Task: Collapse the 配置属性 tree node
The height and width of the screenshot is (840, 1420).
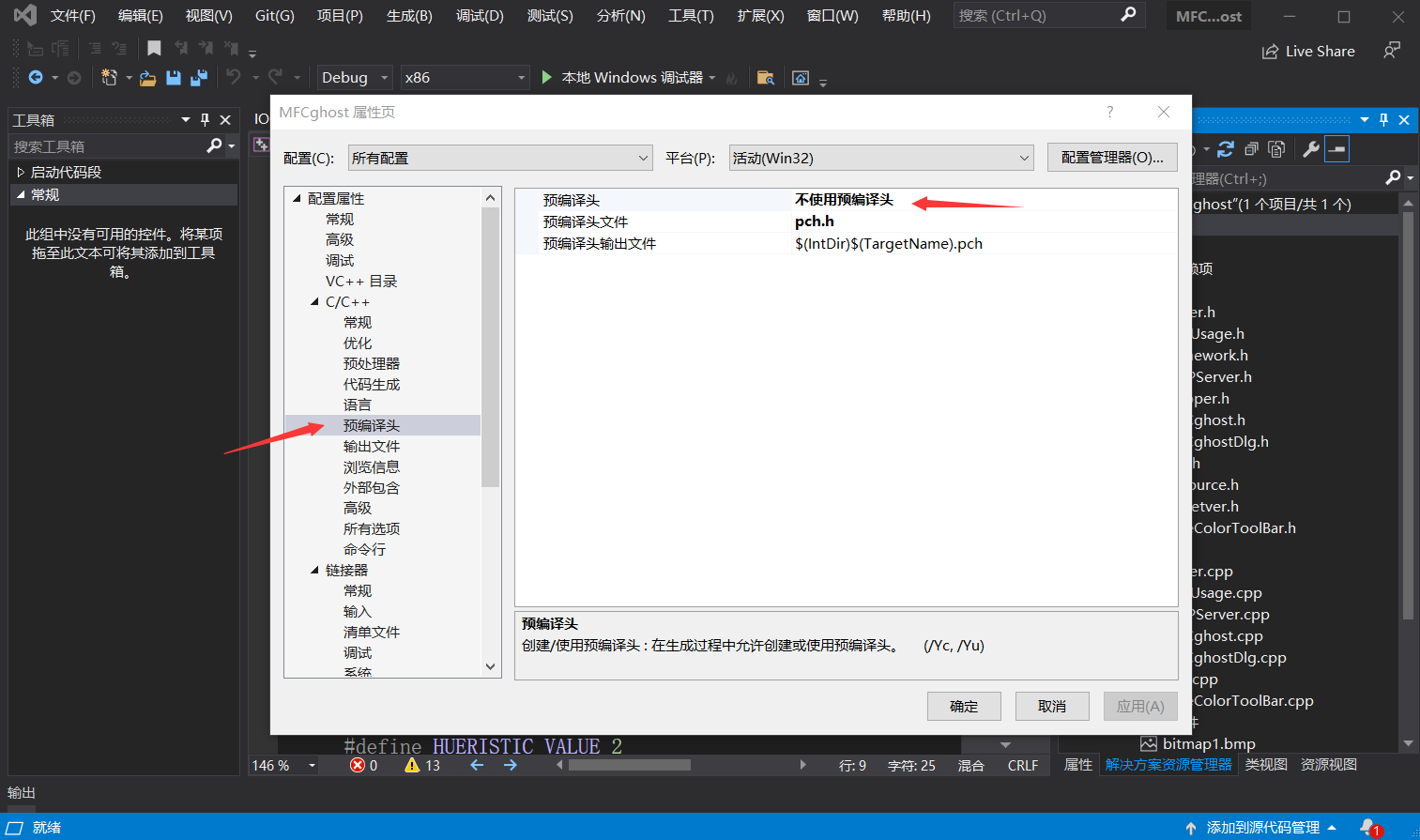Action: tap(298, 198)
